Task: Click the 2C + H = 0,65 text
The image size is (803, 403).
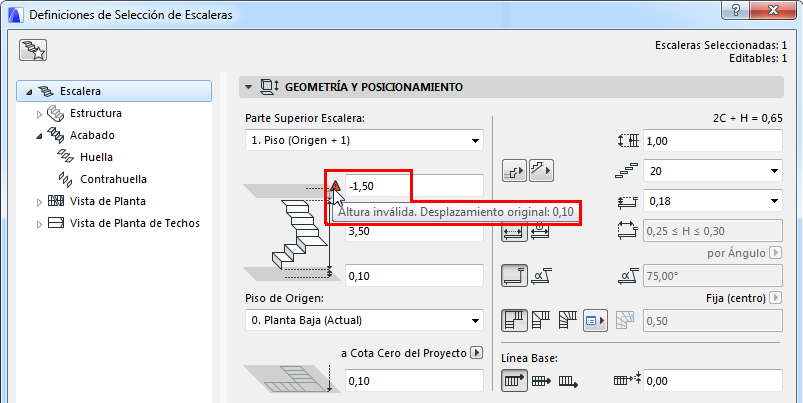Action: tap(747, 118)
